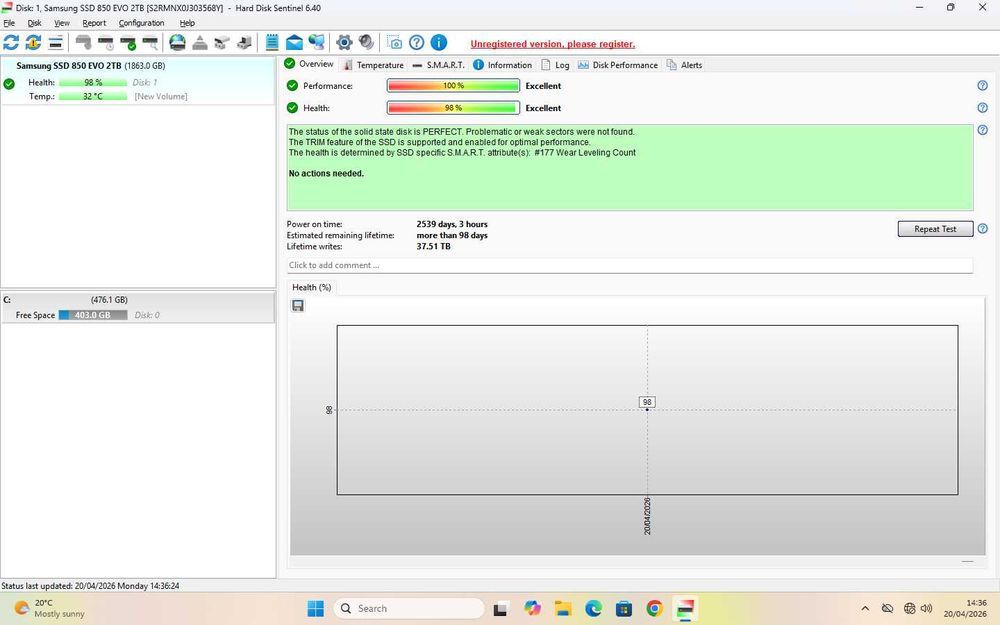Click 'more than 98 days' remaining lifetime value
1000x625 pixels.
[452, 235]
